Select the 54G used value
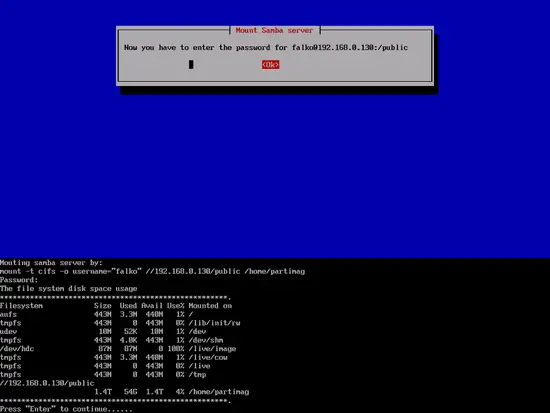 130,392
